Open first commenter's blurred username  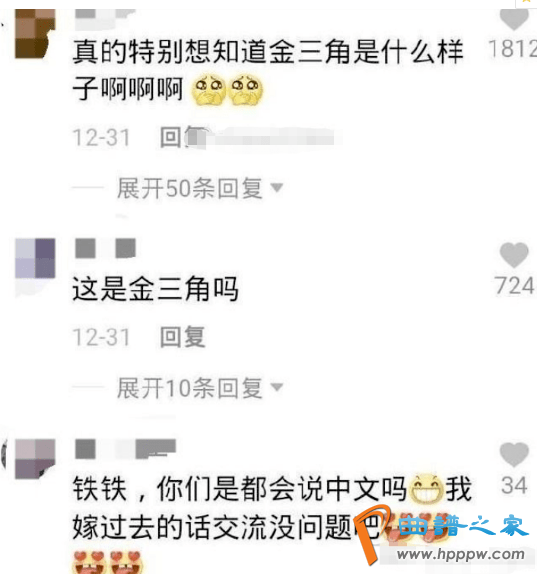[105, 18]
